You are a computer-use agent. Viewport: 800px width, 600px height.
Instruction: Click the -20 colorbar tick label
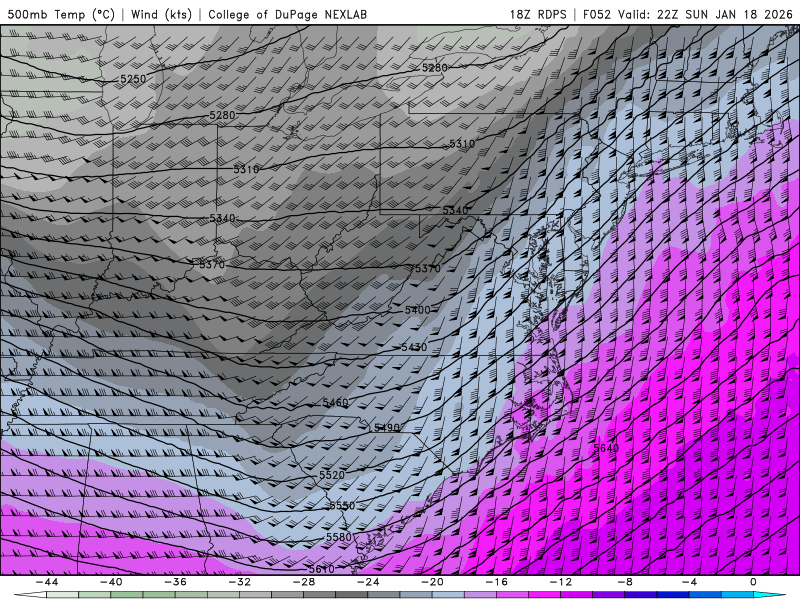[x=432, y=582]
